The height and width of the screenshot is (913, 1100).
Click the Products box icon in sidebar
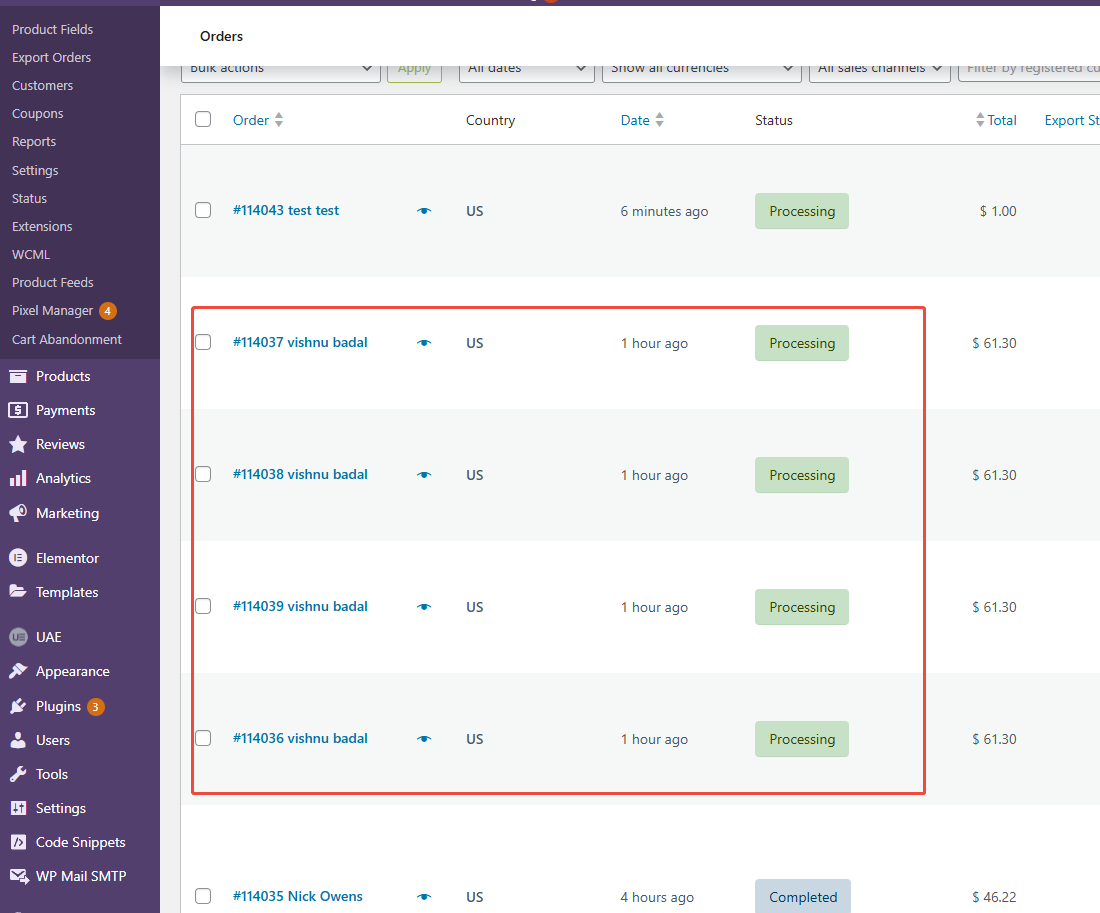point(18,376)
